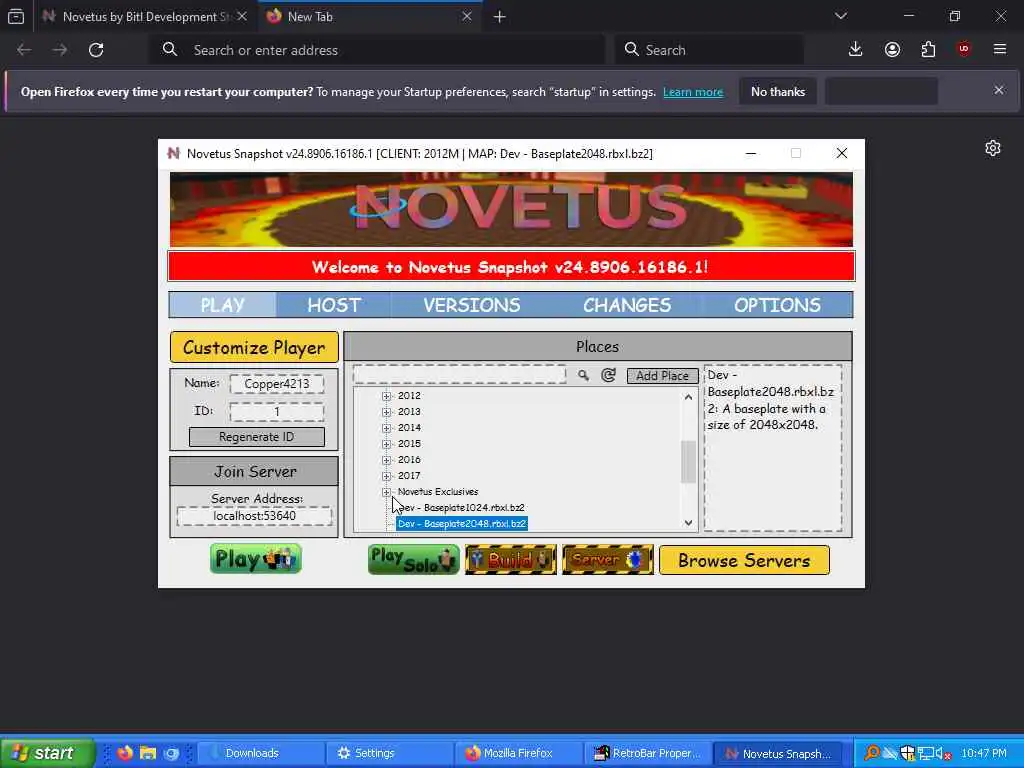Expand the 2014 folder
The image size is (1024, 768).
[x=387, y=428]
